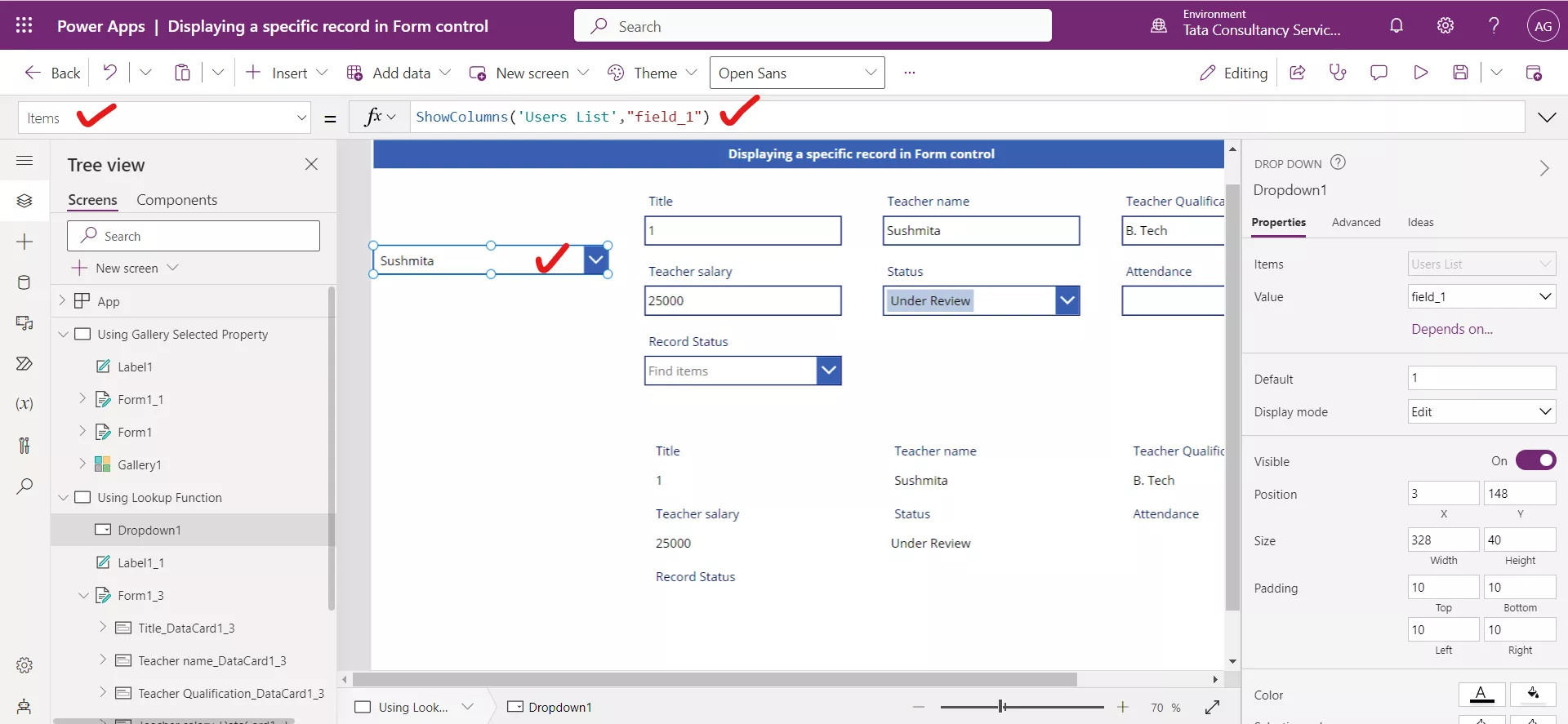Open the Help question mark icon
Viewport: 1568px width, 724px height.
pyautogui.click(x=1494, y=25)
